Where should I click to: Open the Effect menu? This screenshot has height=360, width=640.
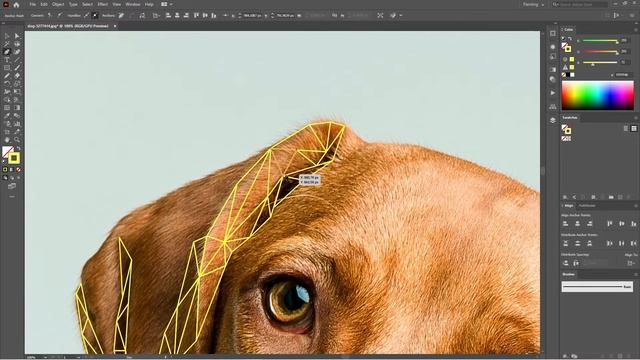click(102, 4)
